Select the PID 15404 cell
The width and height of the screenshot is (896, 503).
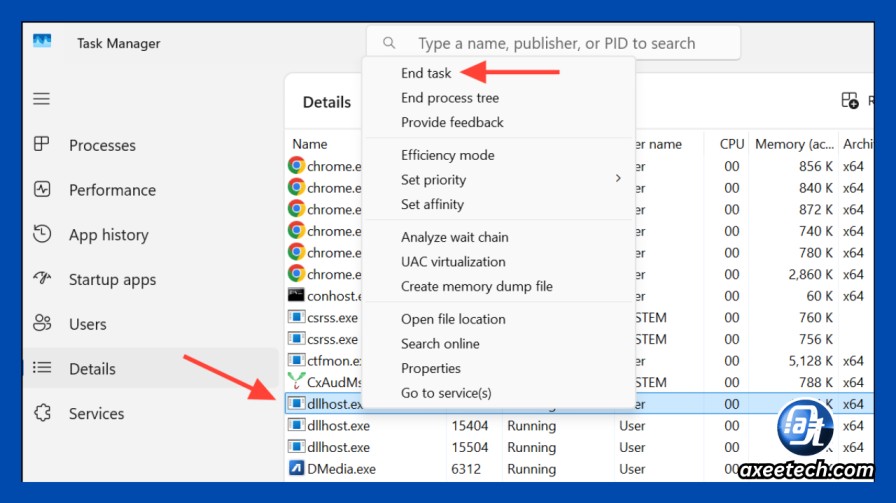coord(469,425)
